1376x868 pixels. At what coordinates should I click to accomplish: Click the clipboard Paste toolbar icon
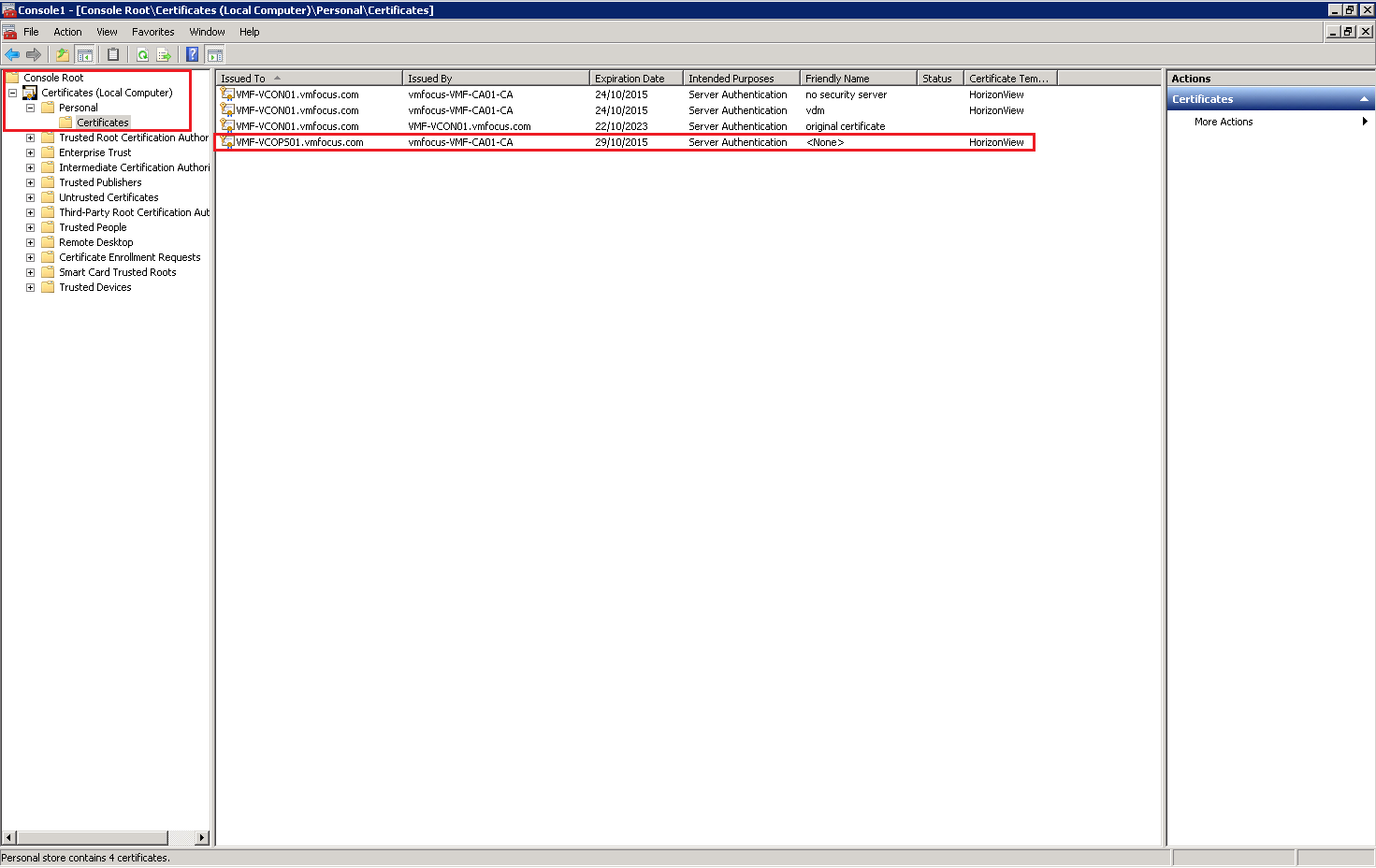(113, 55)
